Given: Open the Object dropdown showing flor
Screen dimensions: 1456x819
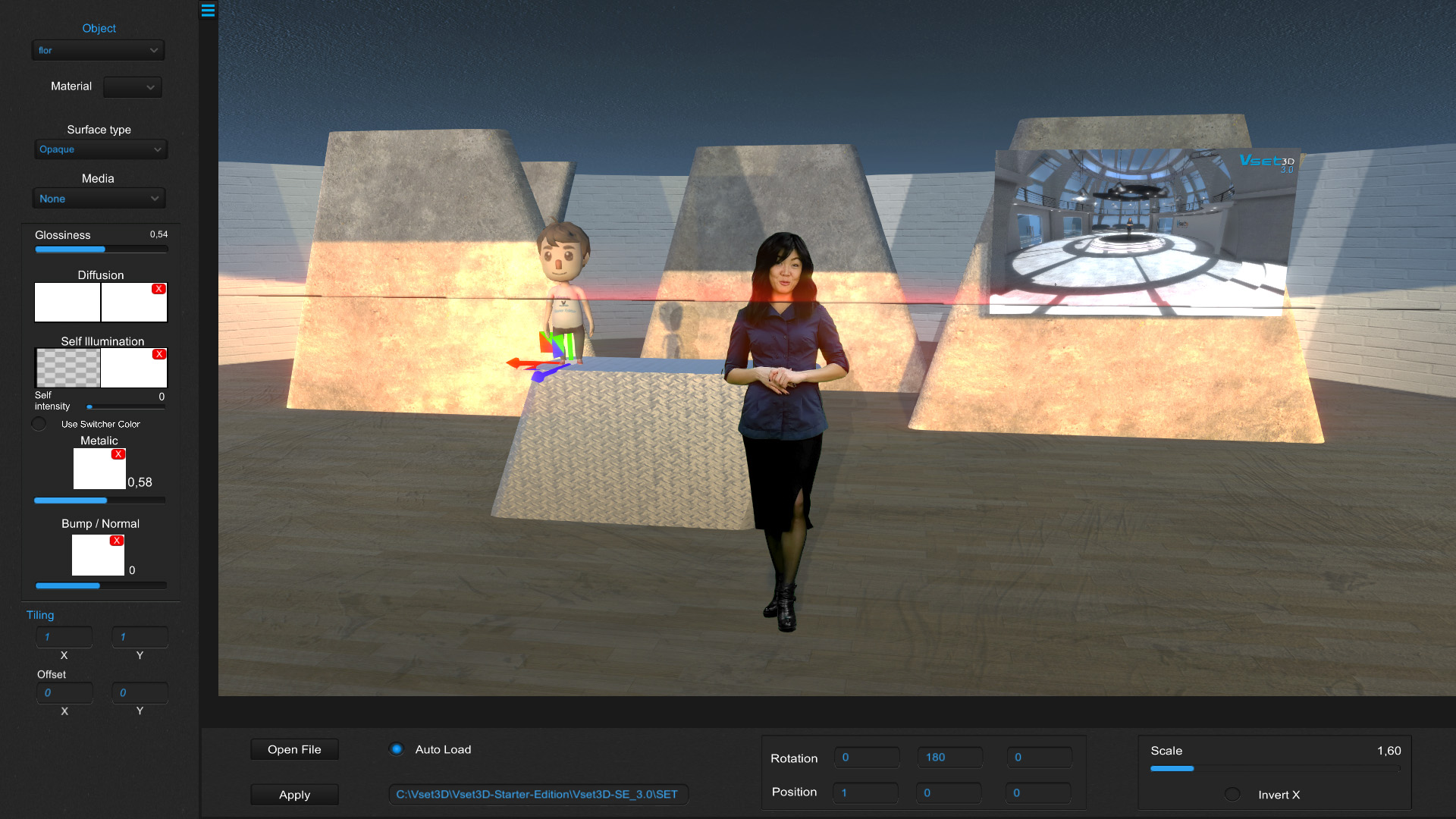Looking at the screenshot, I should [98, 50].
